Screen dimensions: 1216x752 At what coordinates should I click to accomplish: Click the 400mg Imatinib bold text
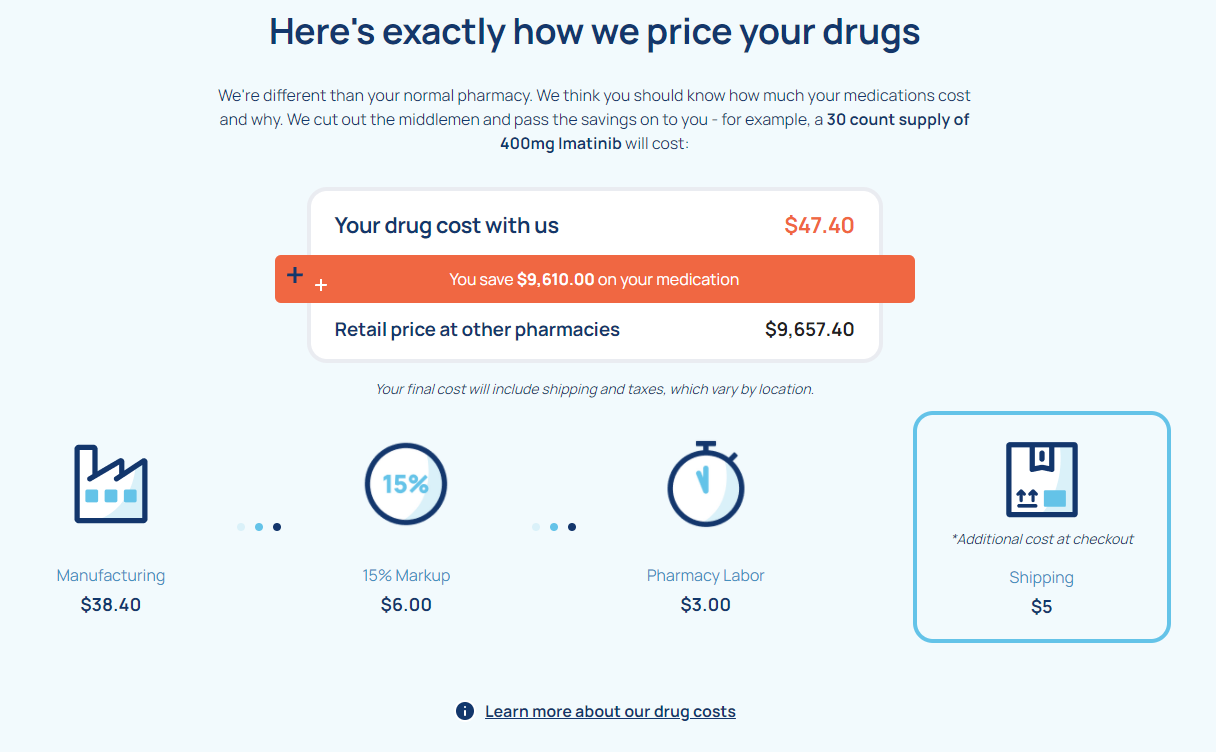click(558, 143)
